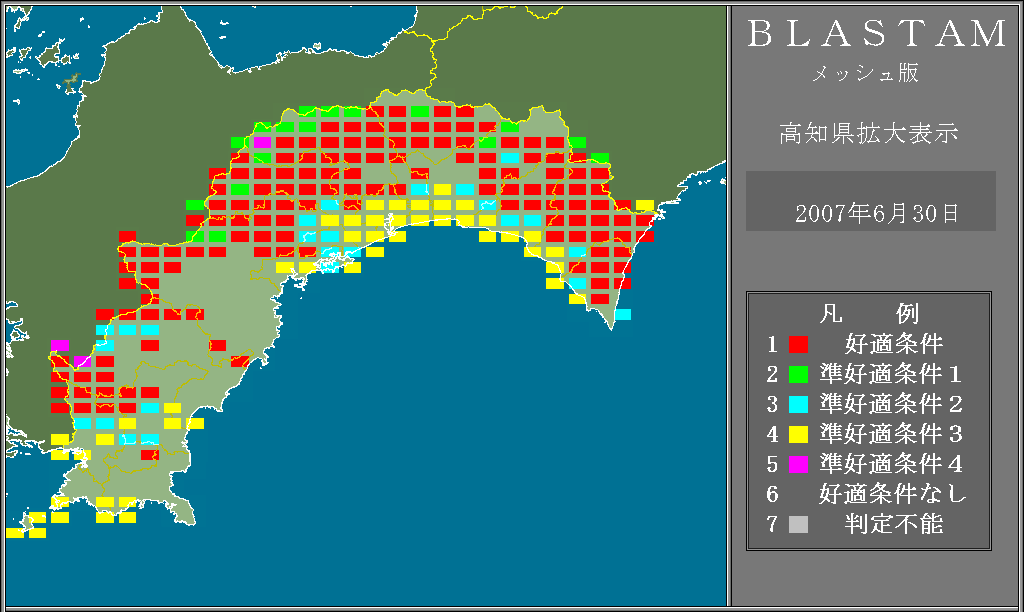Screen dimensions: 1024x612
Task: Click the red 好適条件 legend swatch
Action: (x=798, y=344)
